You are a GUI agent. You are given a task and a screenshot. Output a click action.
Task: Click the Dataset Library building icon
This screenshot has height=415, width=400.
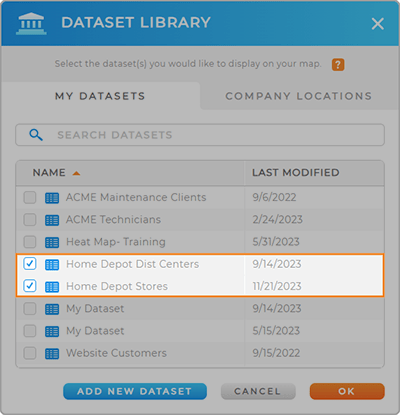(x=31, y=24)
